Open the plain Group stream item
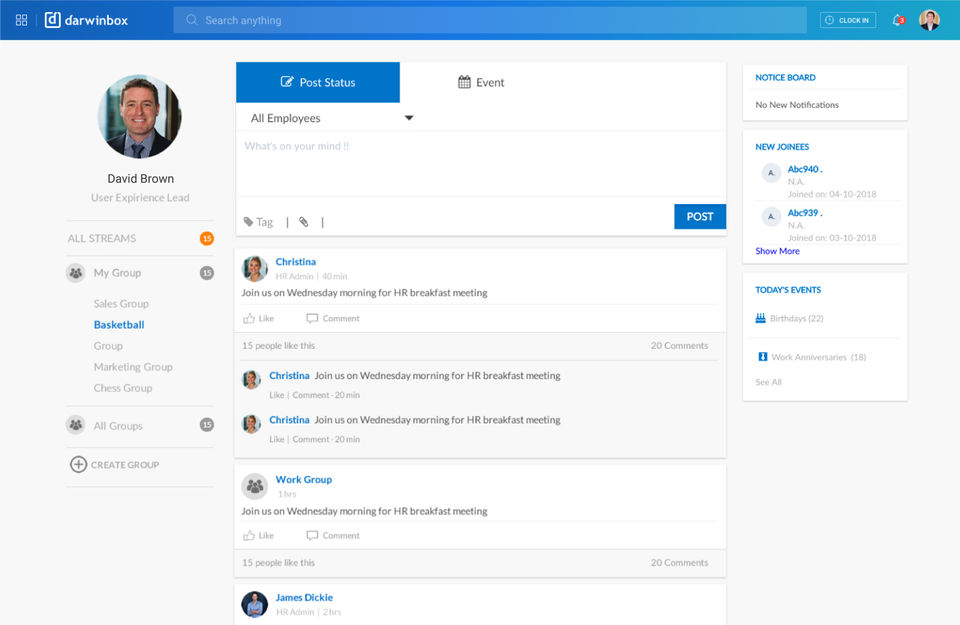 [108, 346]
